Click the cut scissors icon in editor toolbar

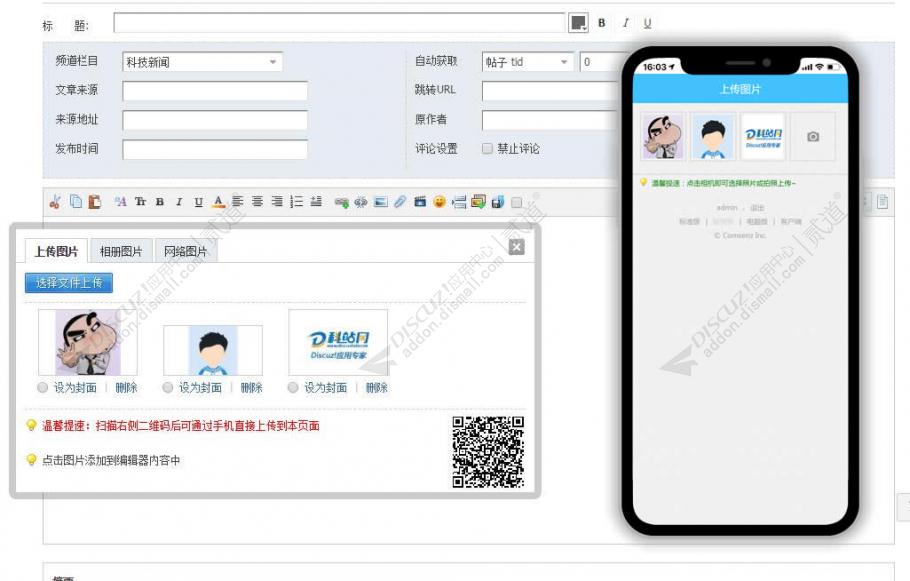click(x=55, y=202)
